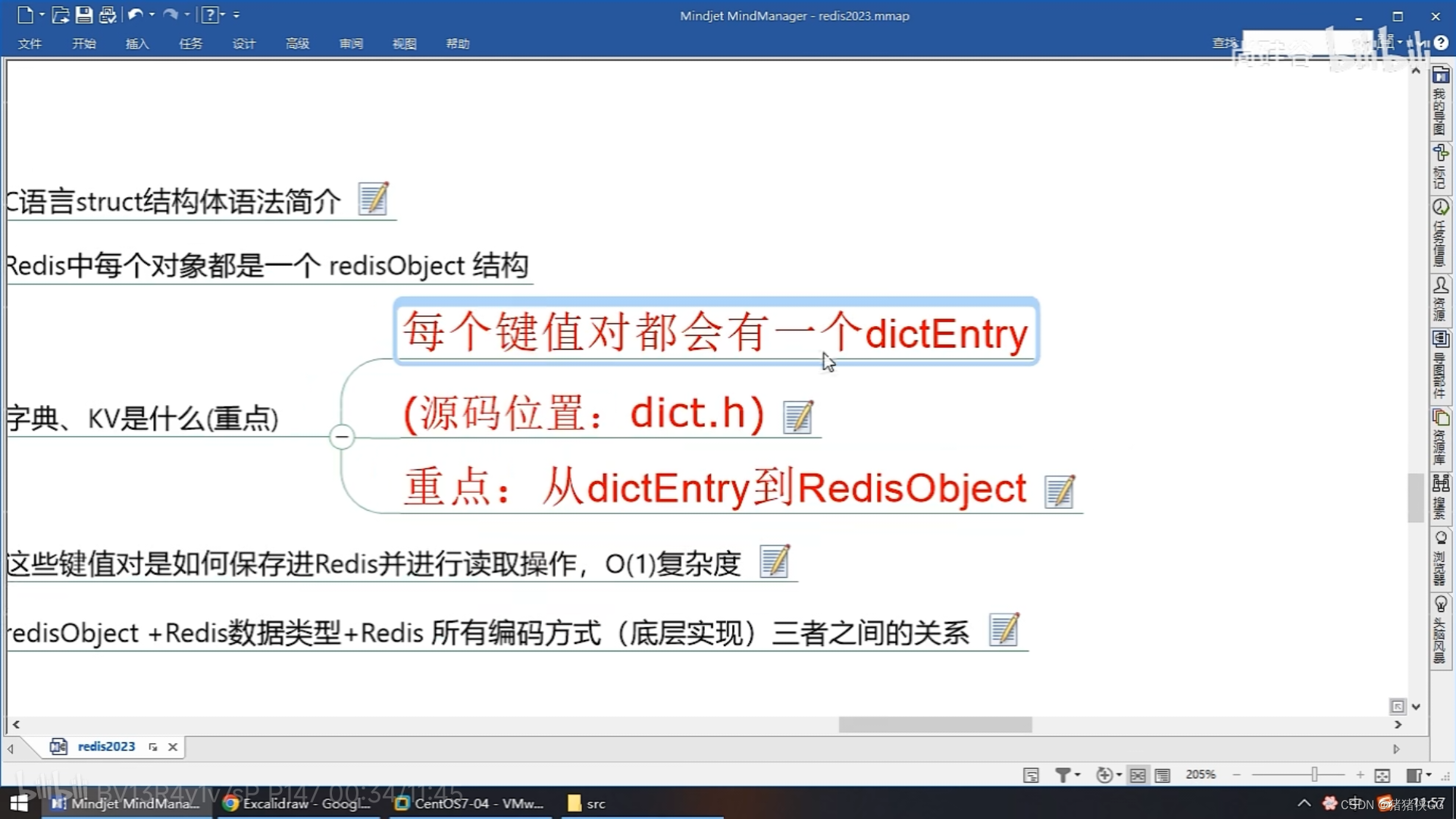Click the print preview icon
The height and width of the screenshot is (819, 1456).
coord(108,14)
